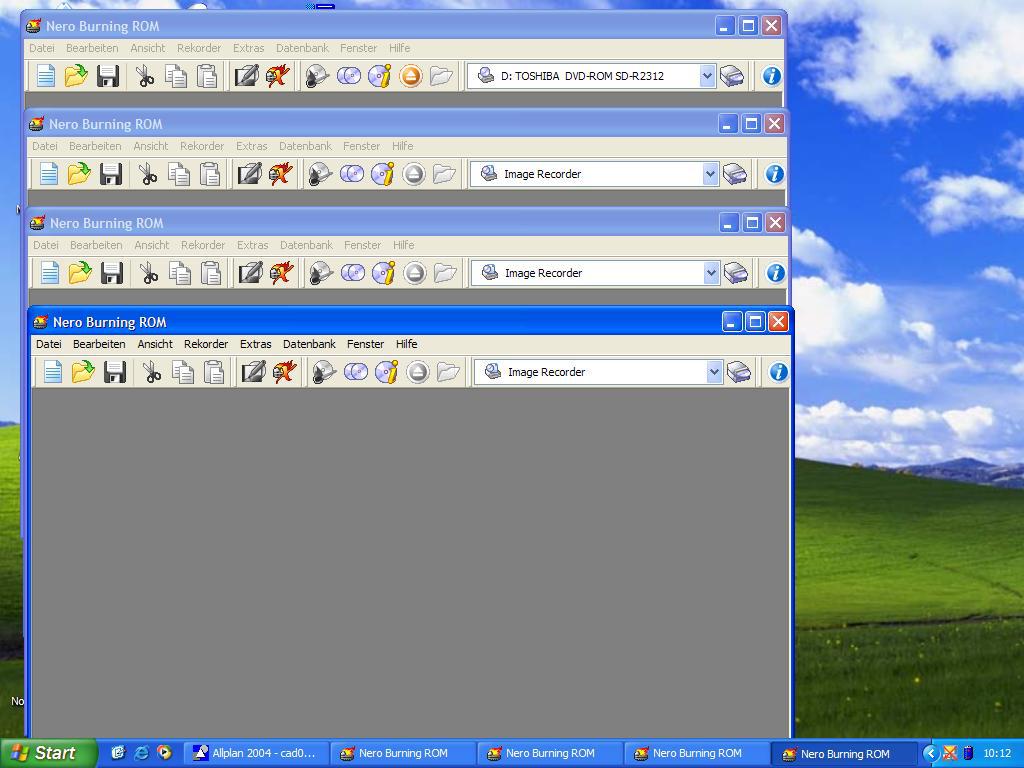Open Extras menu in front Nero window
This screenshot has height=768, width=1024.
coord(255,344)
